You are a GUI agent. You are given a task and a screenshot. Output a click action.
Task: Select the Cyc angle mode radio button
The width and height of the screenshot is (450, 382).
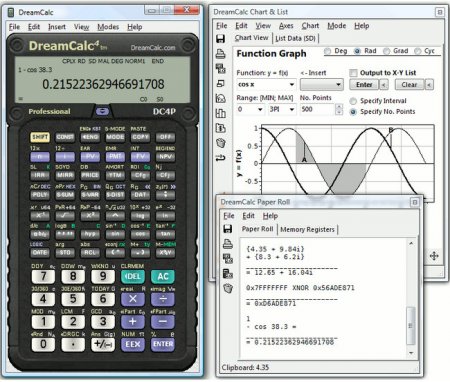click(x=417, y=51)
